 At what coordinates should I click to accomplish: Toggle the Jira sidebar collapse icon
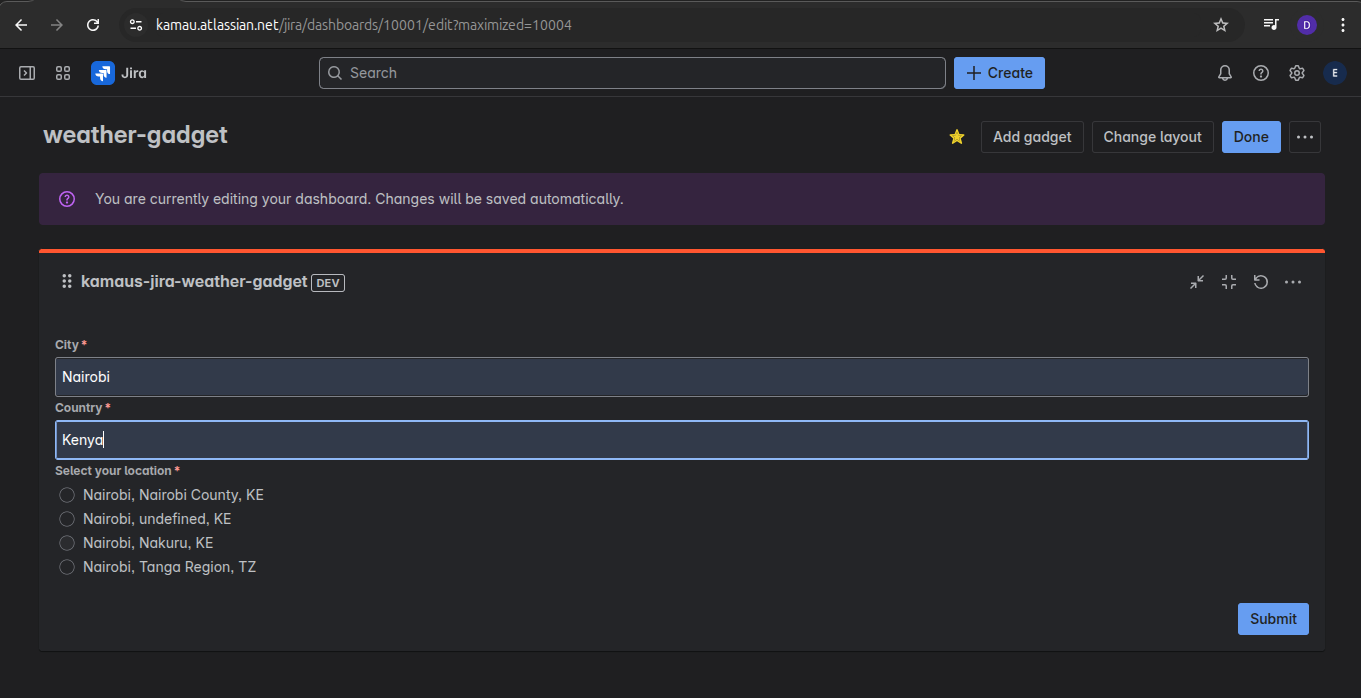[x=27, y=73]
